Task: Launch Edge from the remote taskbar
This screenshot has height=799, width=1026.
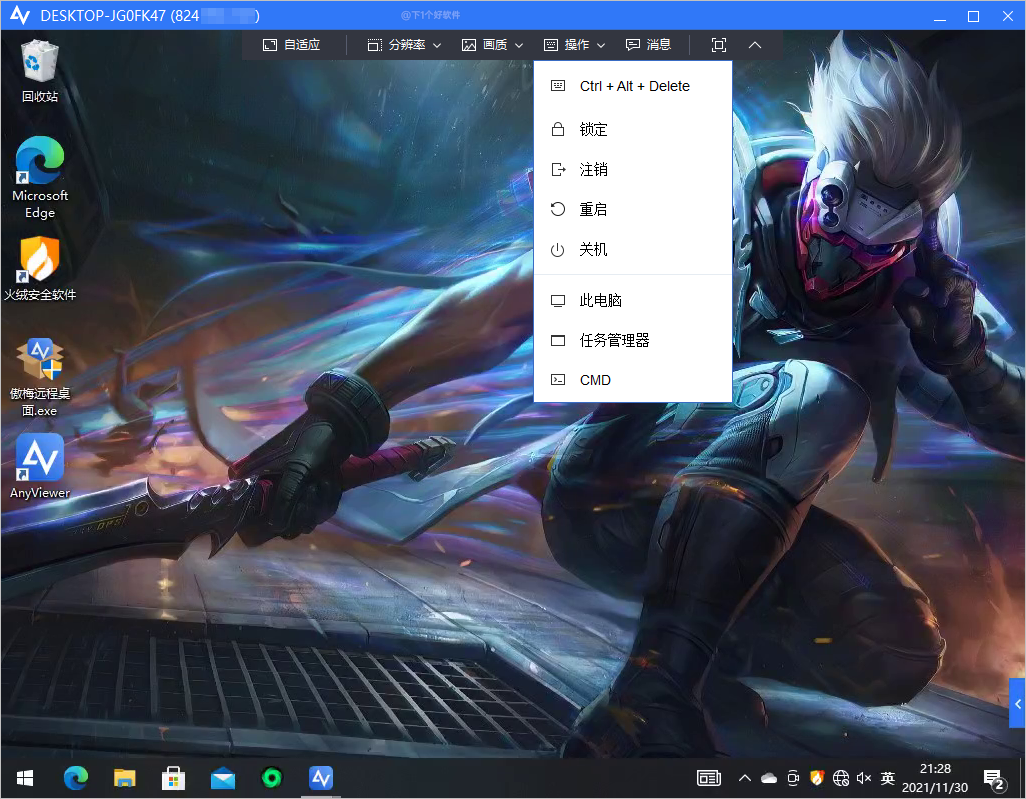Action: tap(76, 778)
